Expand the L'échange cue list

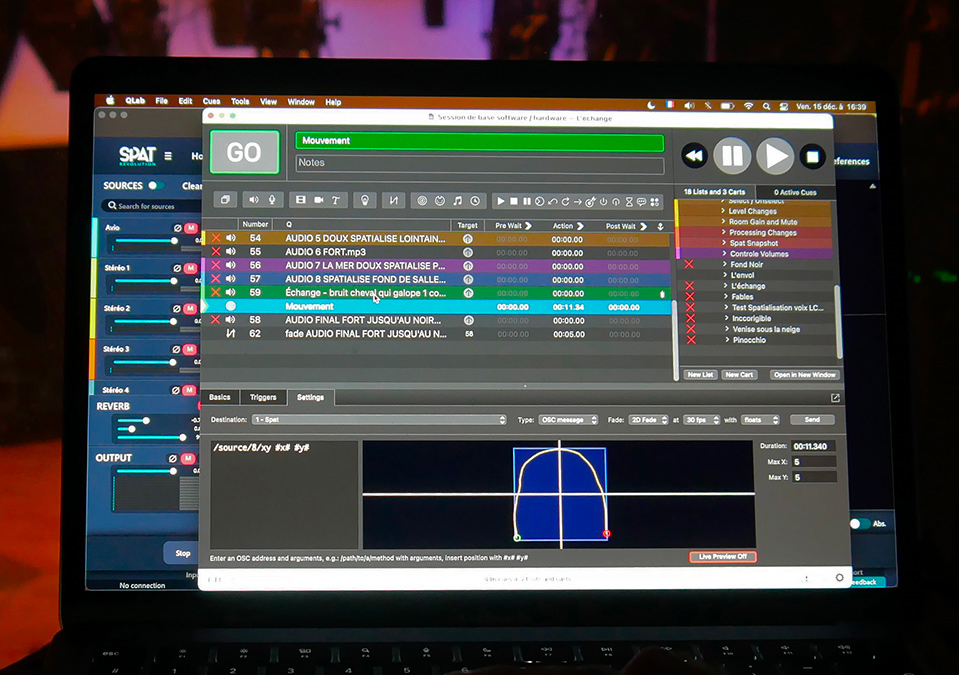[726, 286]
